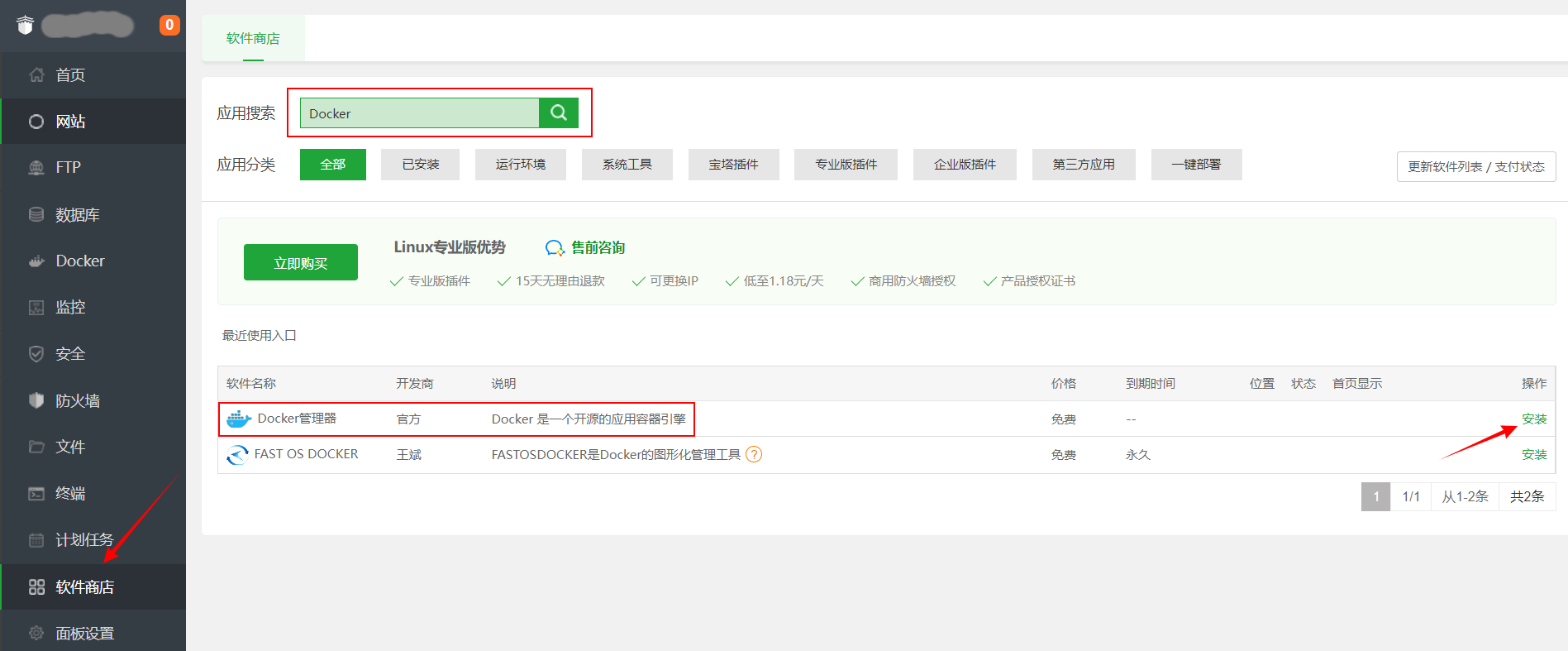This screenshot has height=651, width=1568.
Task: Click page number 1 in pagination
Action: pos(1375,496)
